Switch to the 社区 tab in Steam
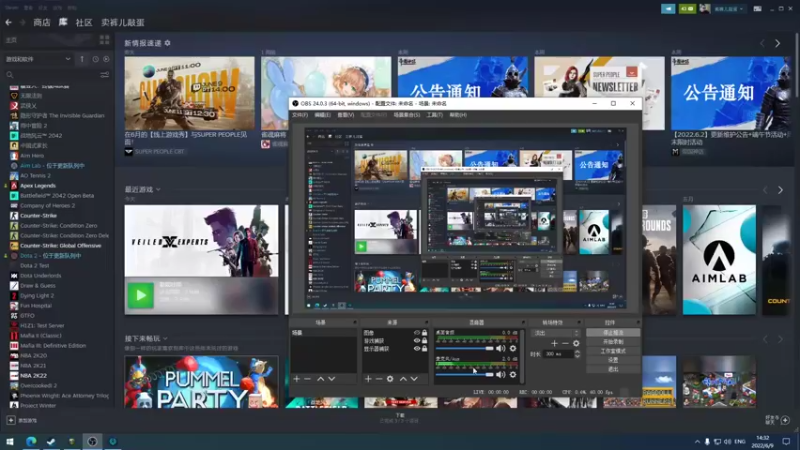 click(84, 22)
